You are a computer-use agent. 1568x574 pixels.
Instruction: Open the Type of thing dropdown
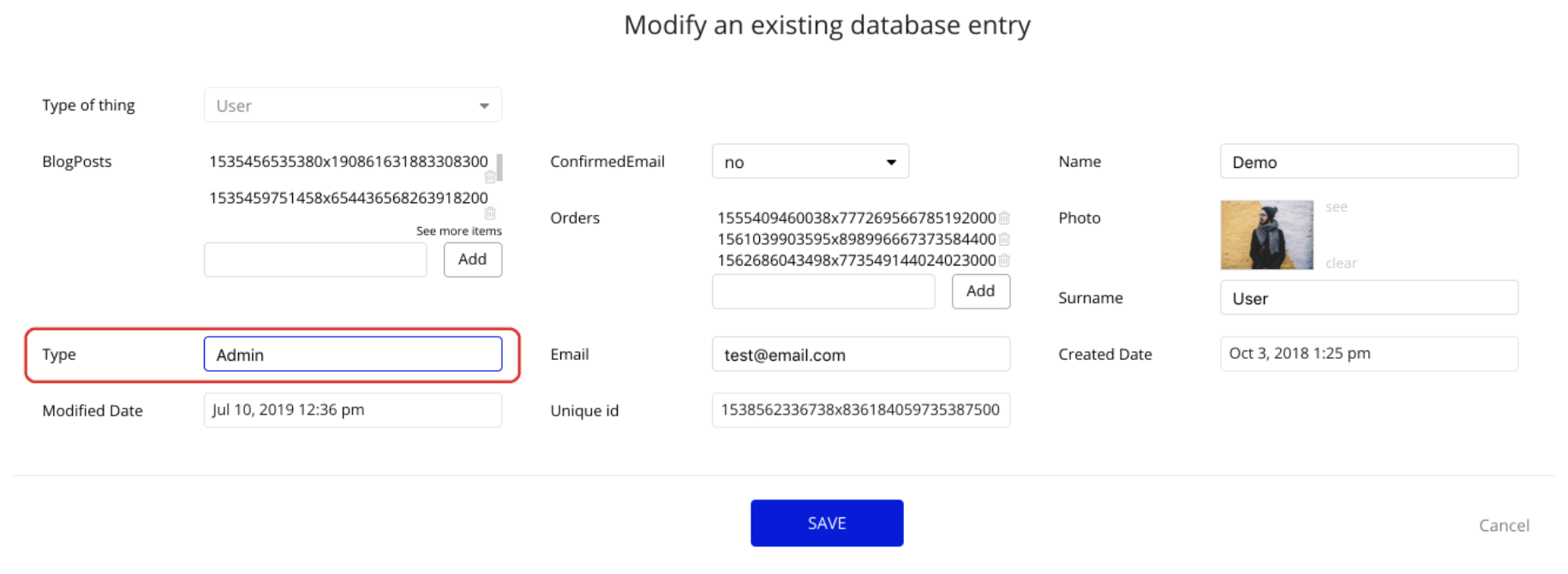pos(353,105)
